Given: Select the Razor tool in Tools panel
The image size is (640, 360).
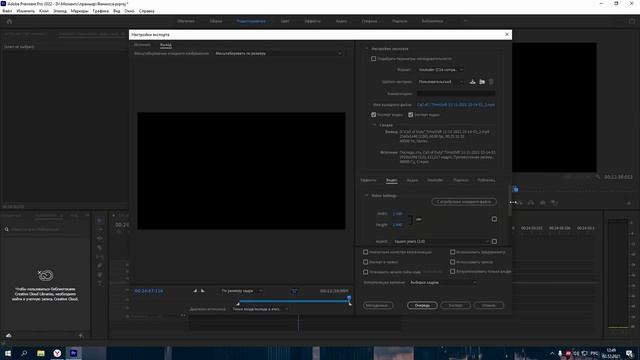Looking at the screenshot, I should pos(100,248).
